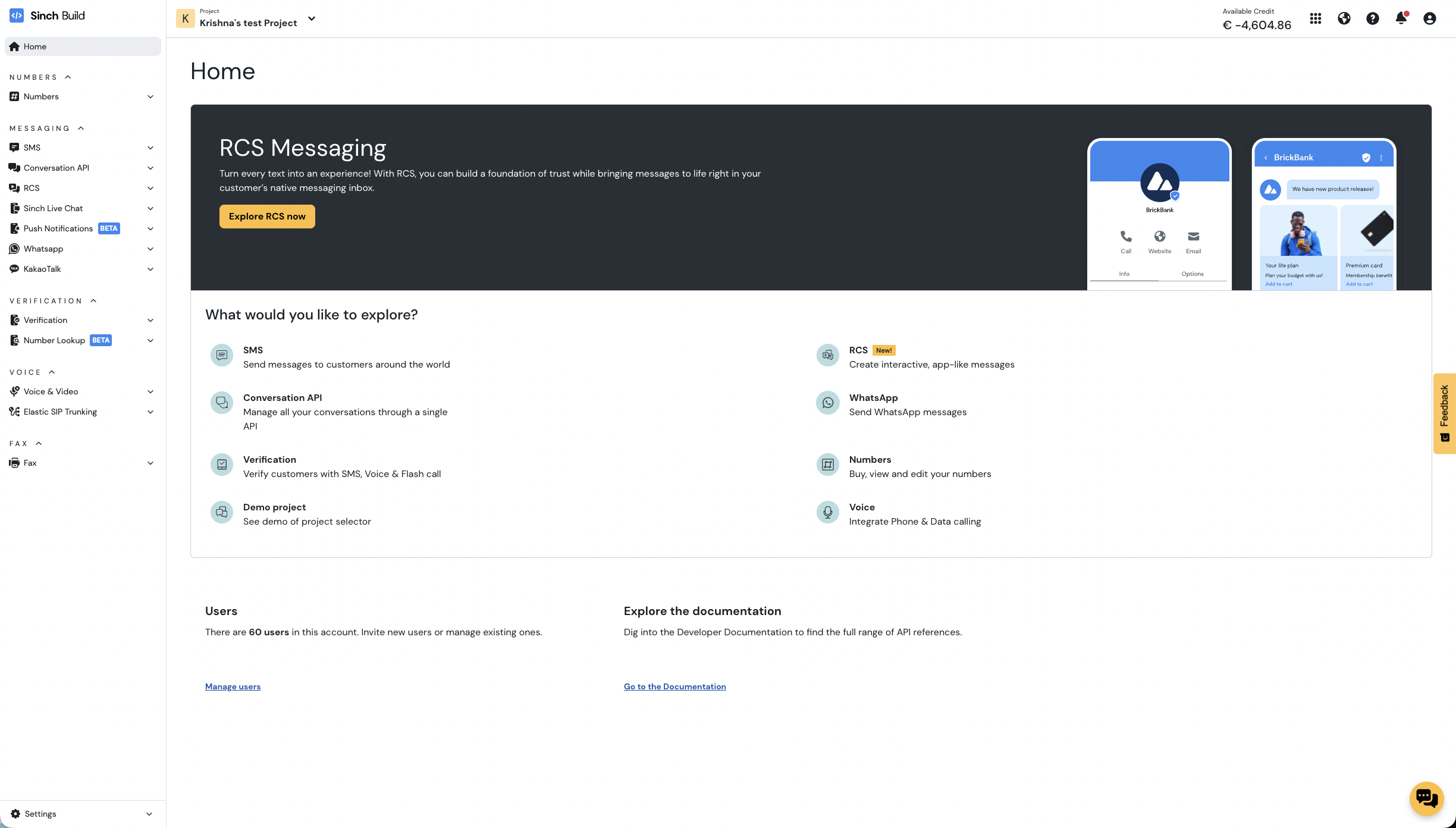The height and width of the screenshot is (828, 1456).
Task: Open the help question mark icon
Action: [1372, 18]
